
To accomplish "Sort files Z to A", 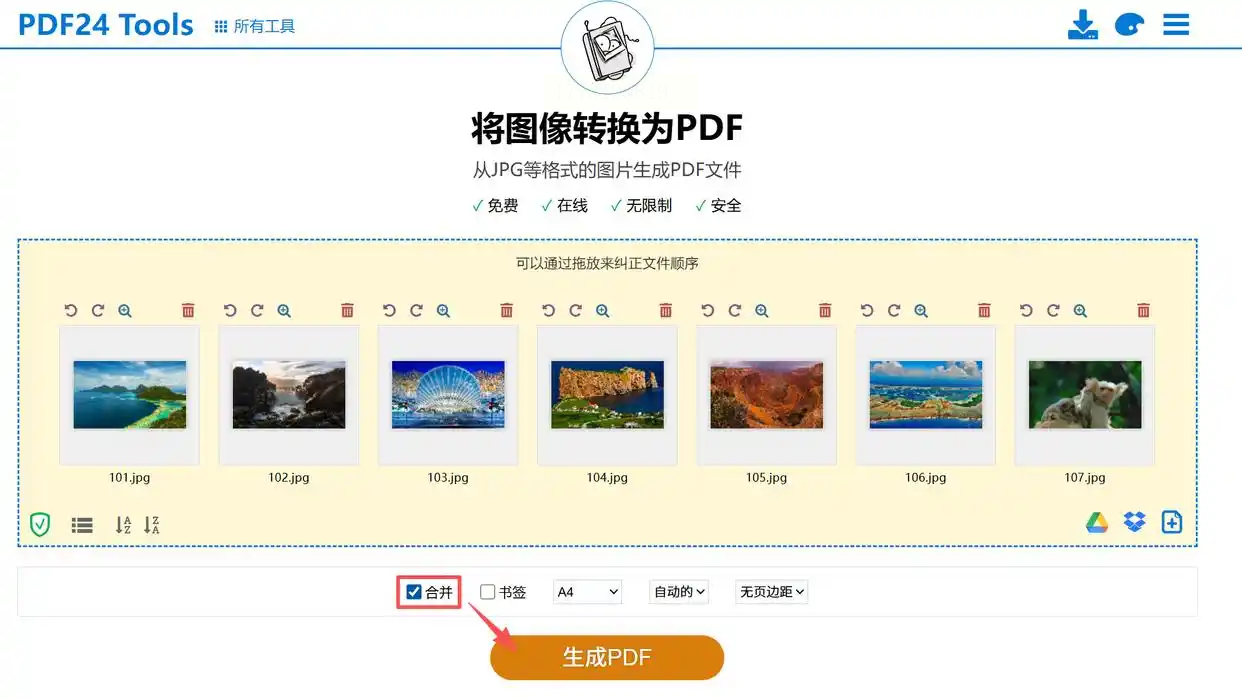I will 152,524.
